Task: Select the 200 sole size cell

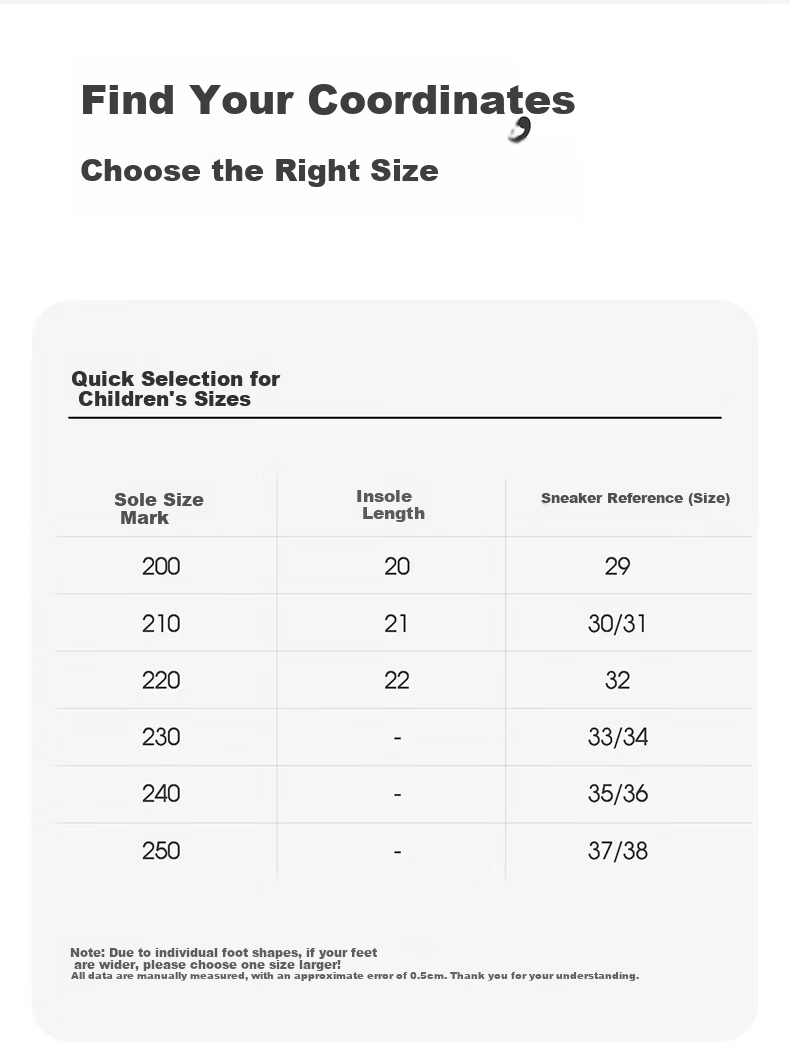Action: (161, 566)
